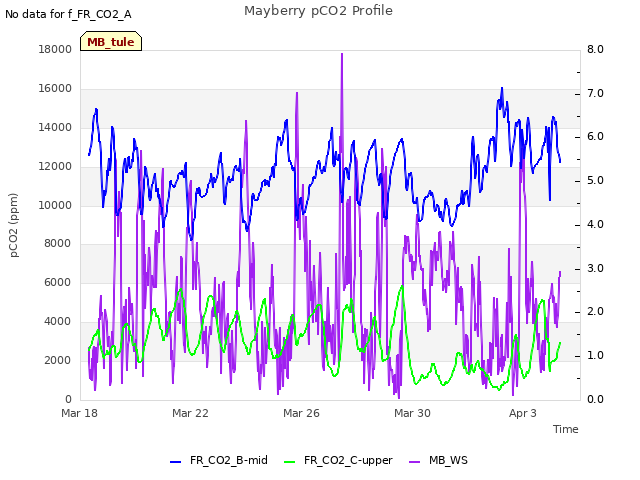Click the 8.0 right axis value
Image resolution: width=640 pixels, height=480 pixels.
coord(596,49)
